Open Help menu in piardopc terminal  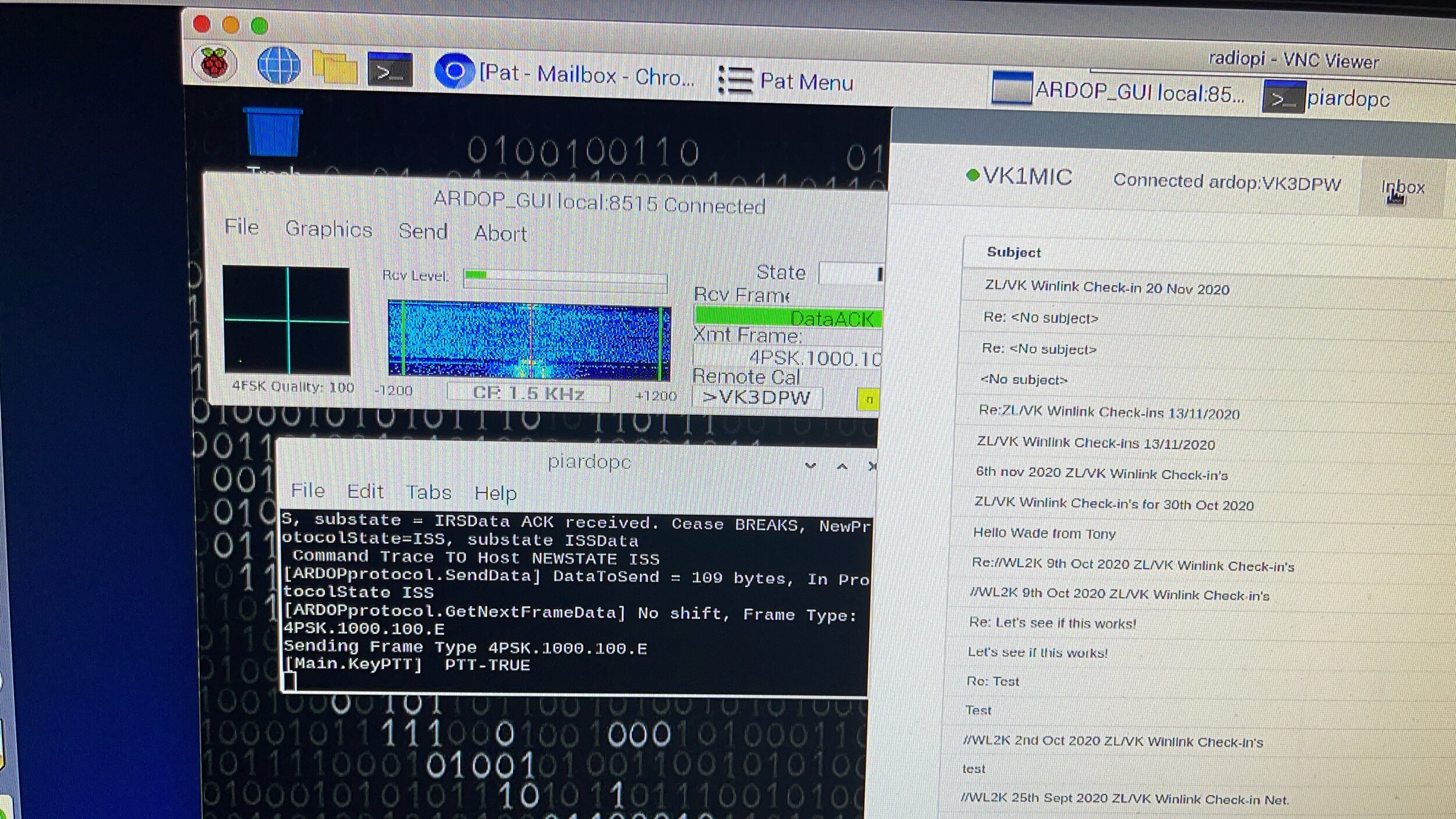tap(496, 494)
